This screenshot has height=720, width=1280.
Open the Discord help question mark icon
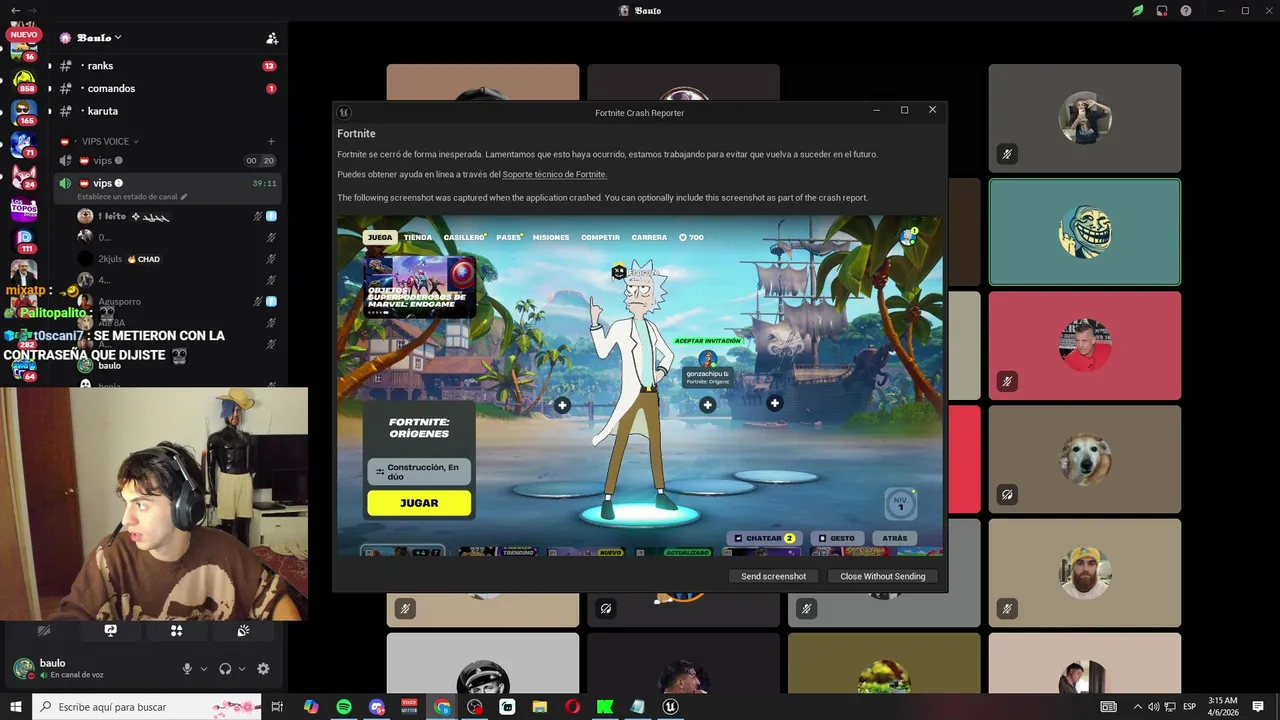point(1186,10)
